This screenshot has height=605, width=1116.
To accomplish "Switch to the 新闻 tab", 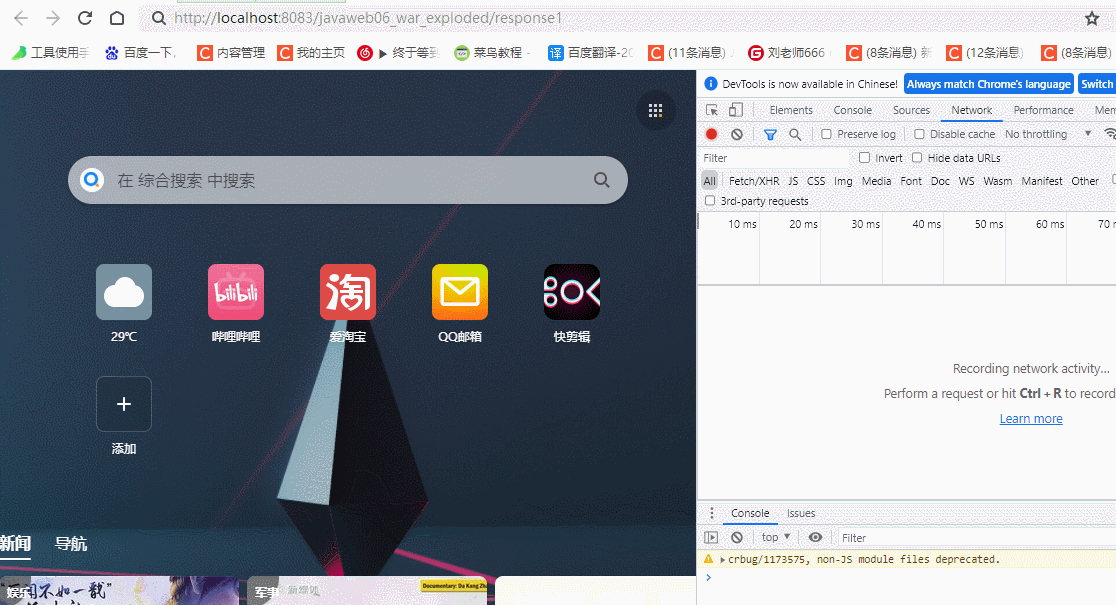I will pyautogui.click(x=15, y=544).
